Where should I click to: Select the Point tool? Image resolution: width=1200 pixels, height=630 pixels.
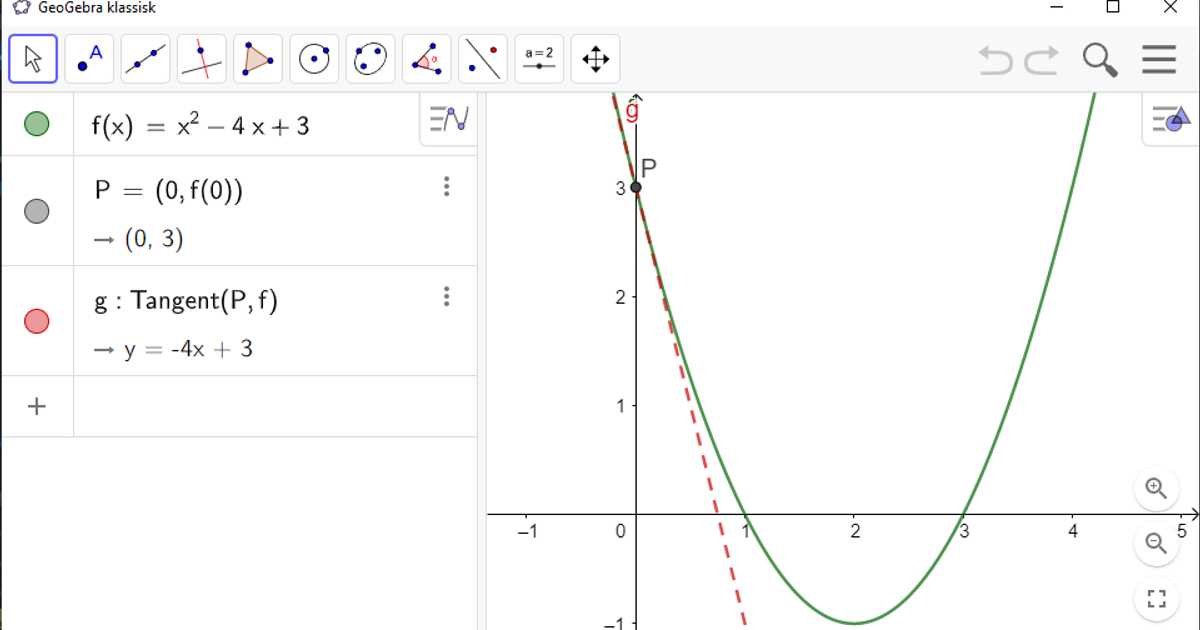(88, 59)
